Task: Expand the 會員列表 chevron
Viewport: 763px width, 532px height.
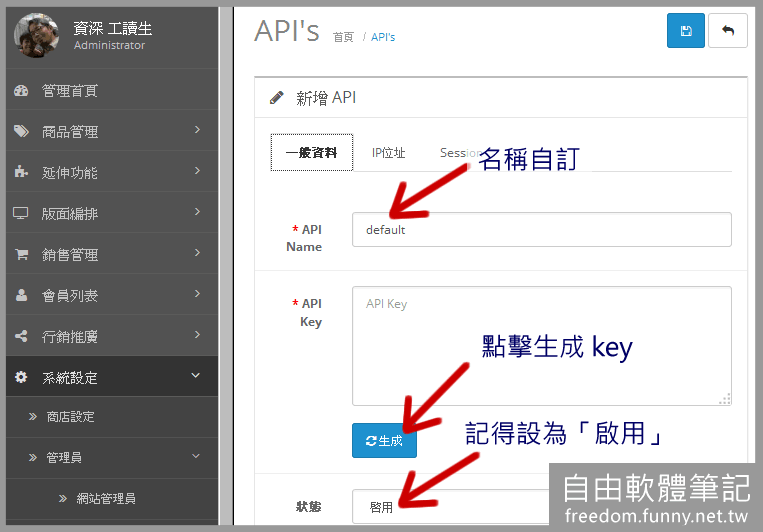Action: pyautogui.click(x=197, y=293)
